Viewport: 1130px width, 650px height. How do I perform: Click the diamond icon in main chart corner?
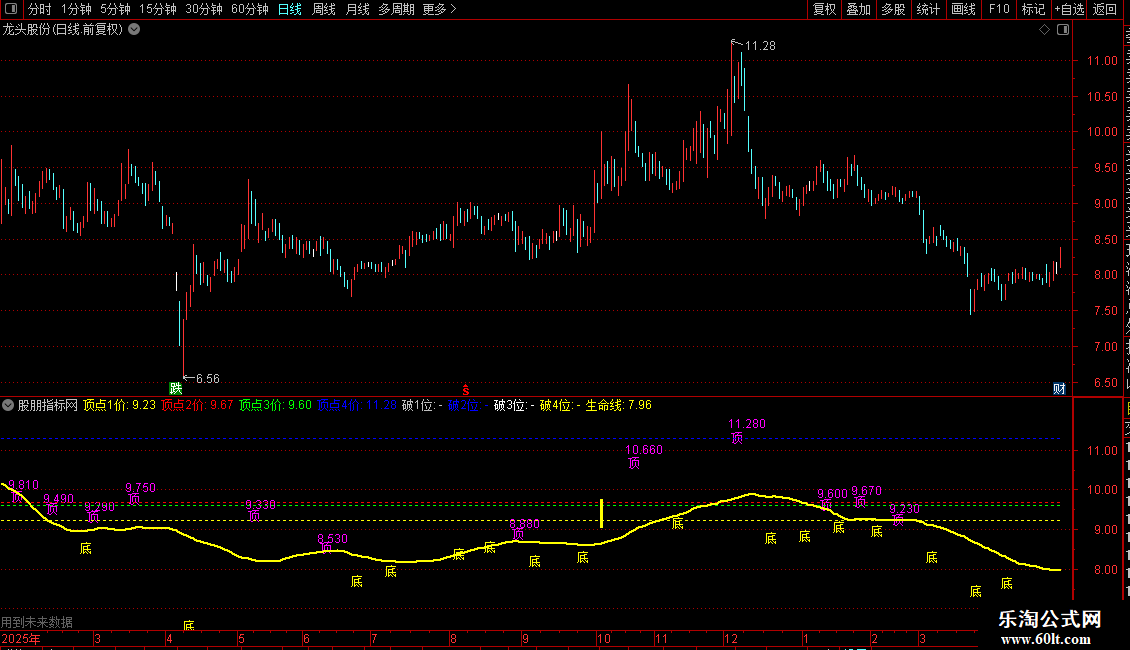pyautogui.click(x=1044, y=30)
